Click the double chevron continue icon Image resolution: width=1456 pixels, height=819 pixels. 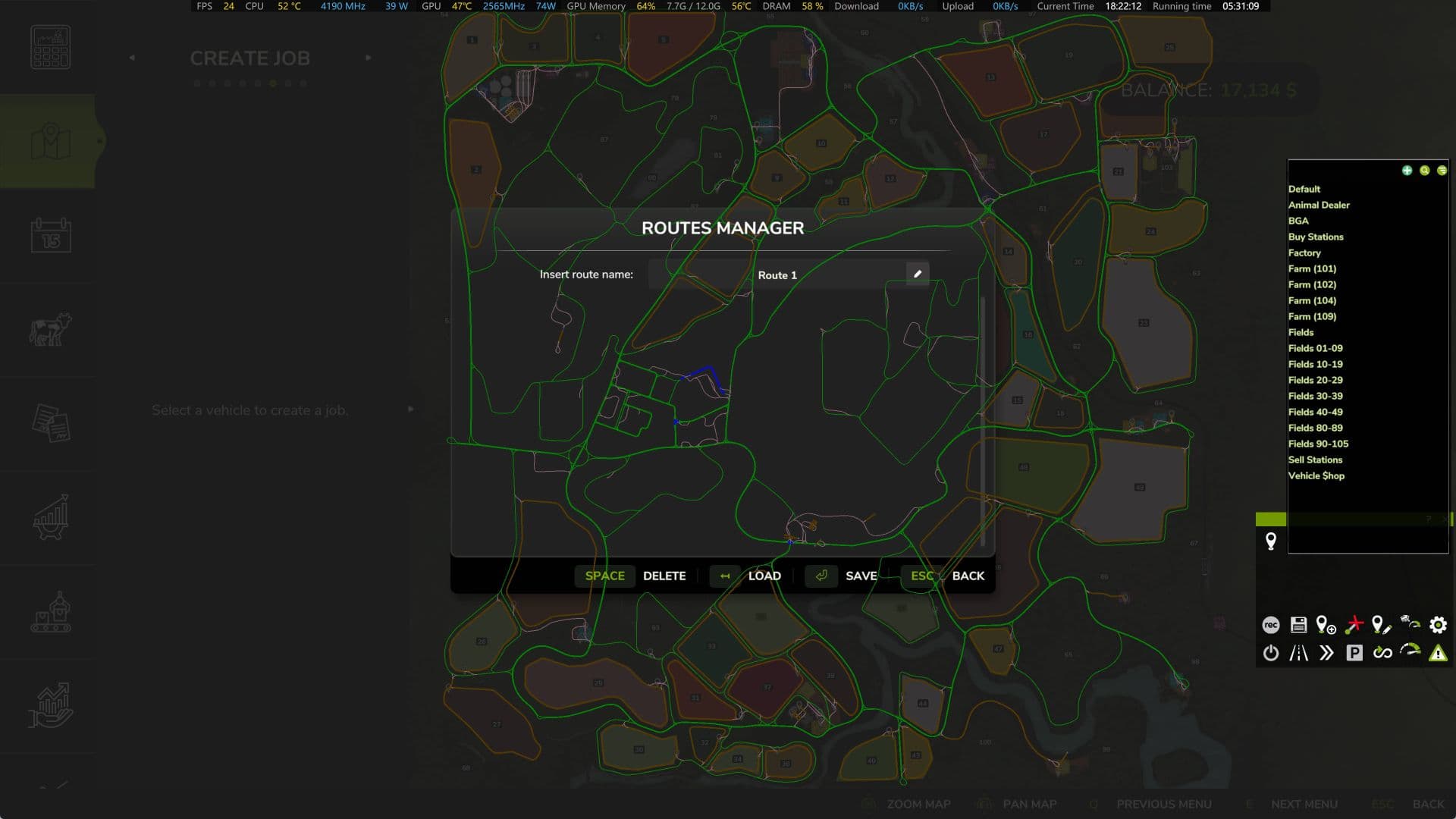coord(1326,653)
